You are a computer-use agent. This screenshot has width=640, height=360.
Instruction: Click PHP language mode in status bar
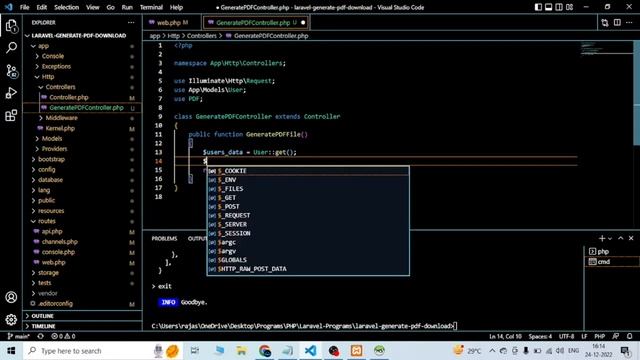pyautogui.click(x=600, y=336)
